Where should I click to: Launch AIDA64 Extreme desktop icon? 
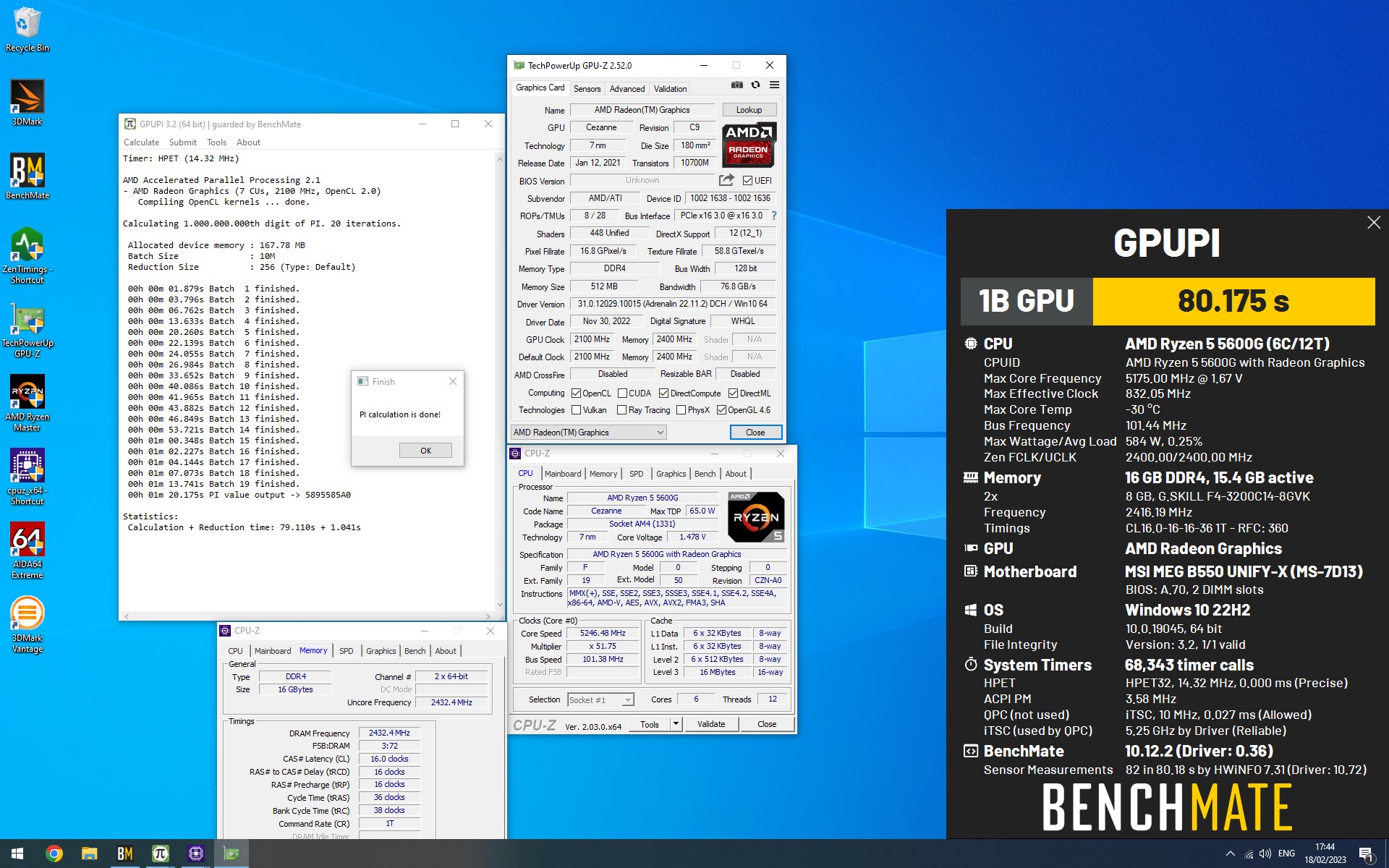coord(27,550)
